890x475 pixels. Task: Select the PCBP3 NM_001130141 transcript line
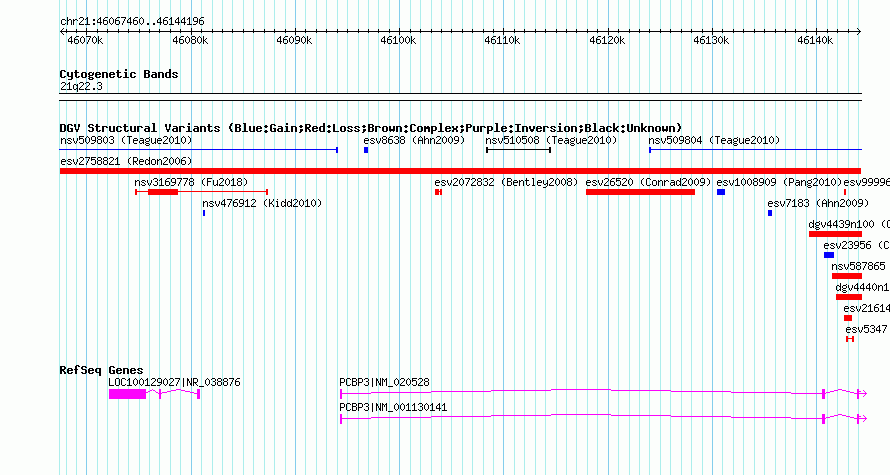(x=603, y=417)
